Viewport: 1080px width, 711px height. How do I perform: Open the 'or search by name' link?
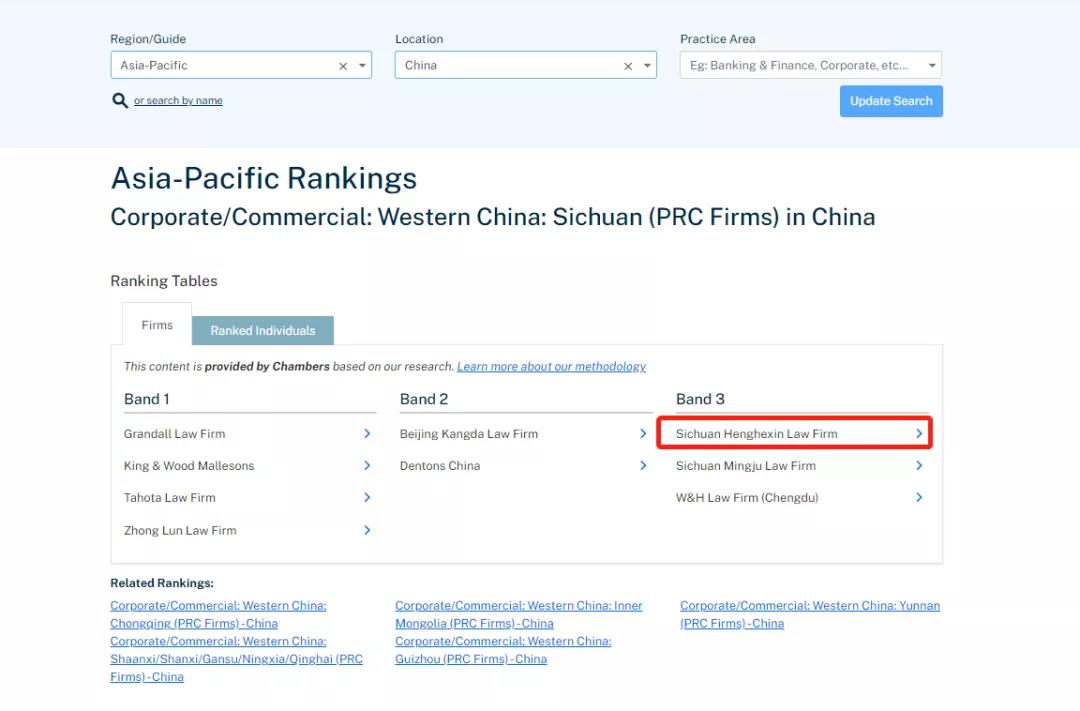click(x=178, y=101)
